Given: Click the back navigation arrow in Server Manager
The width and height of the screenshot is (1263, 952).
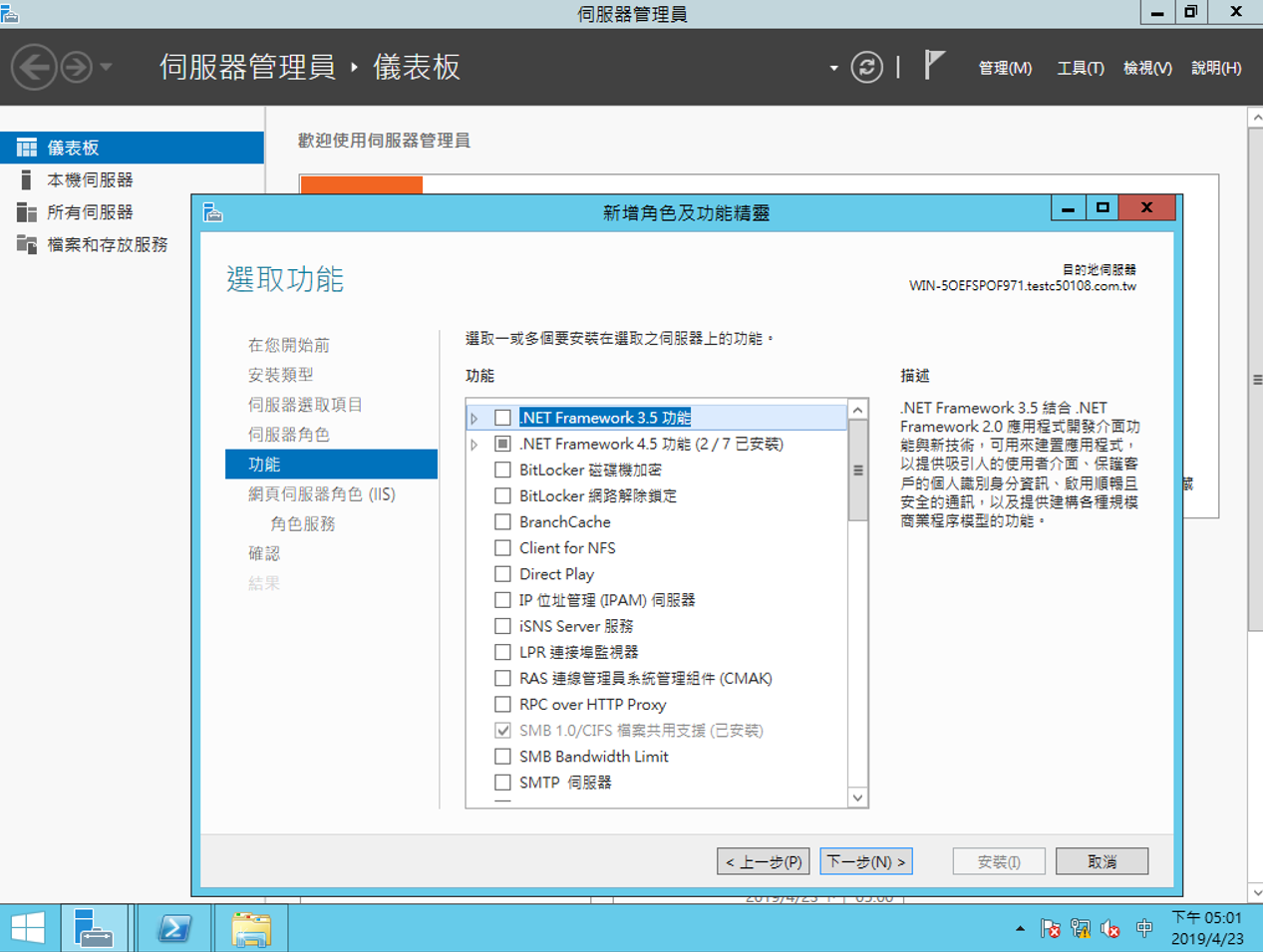Looking at the screenshot, I should tap(34, 68).
